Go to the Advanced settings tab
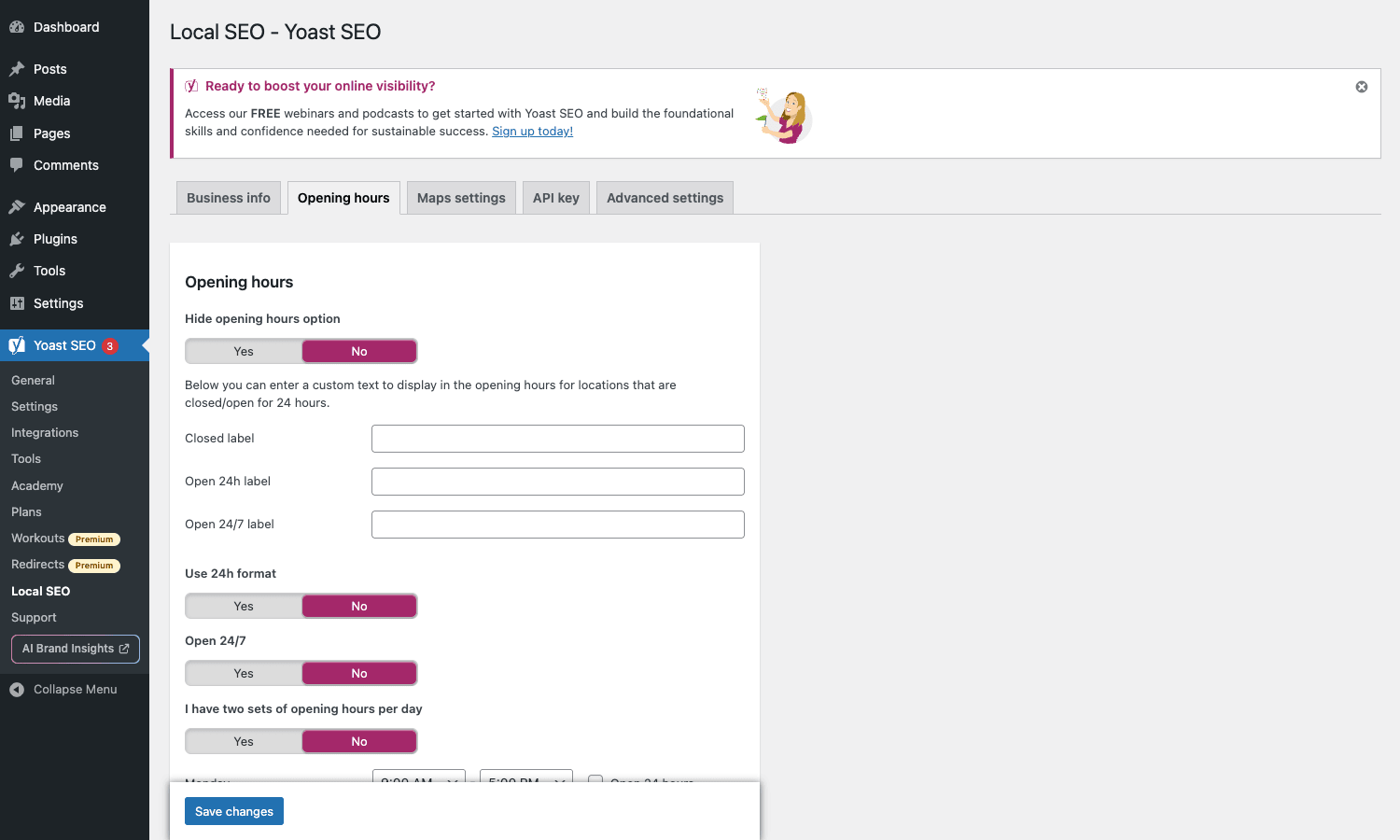 pos(665,198)
